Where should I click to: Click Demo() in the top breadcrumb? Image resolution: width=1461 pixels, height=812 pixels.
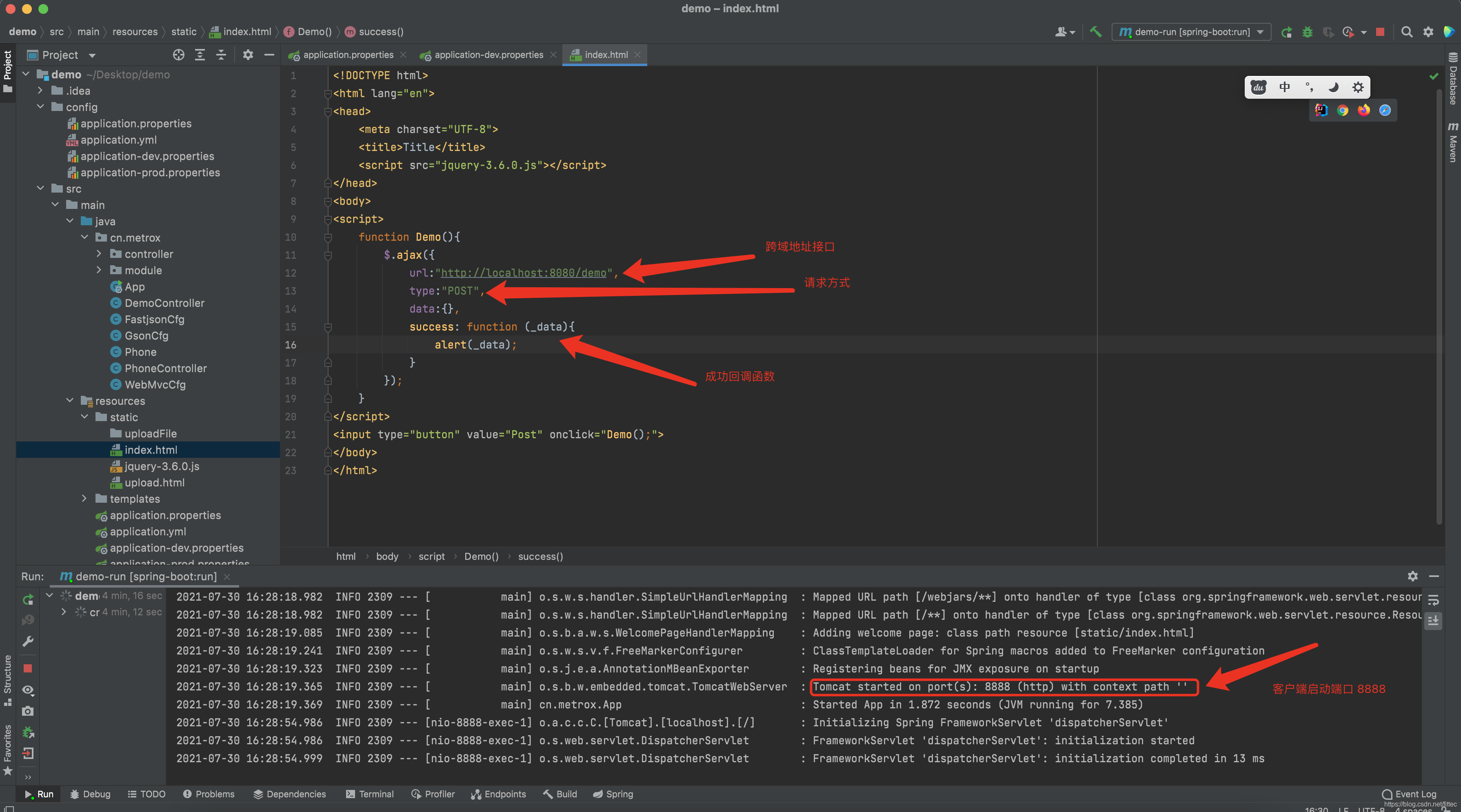tap(308, 32)
